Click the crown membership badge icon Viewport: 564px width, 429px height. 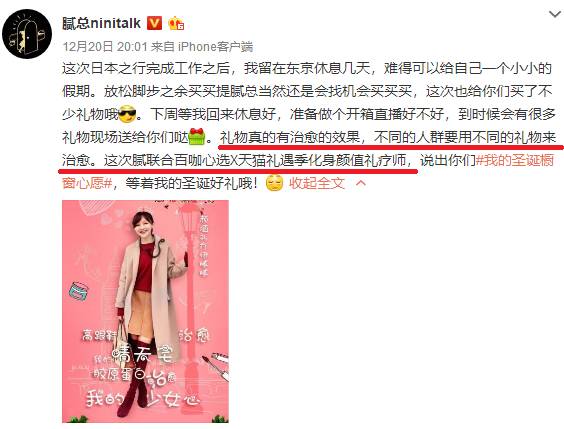tap(176, 24)
